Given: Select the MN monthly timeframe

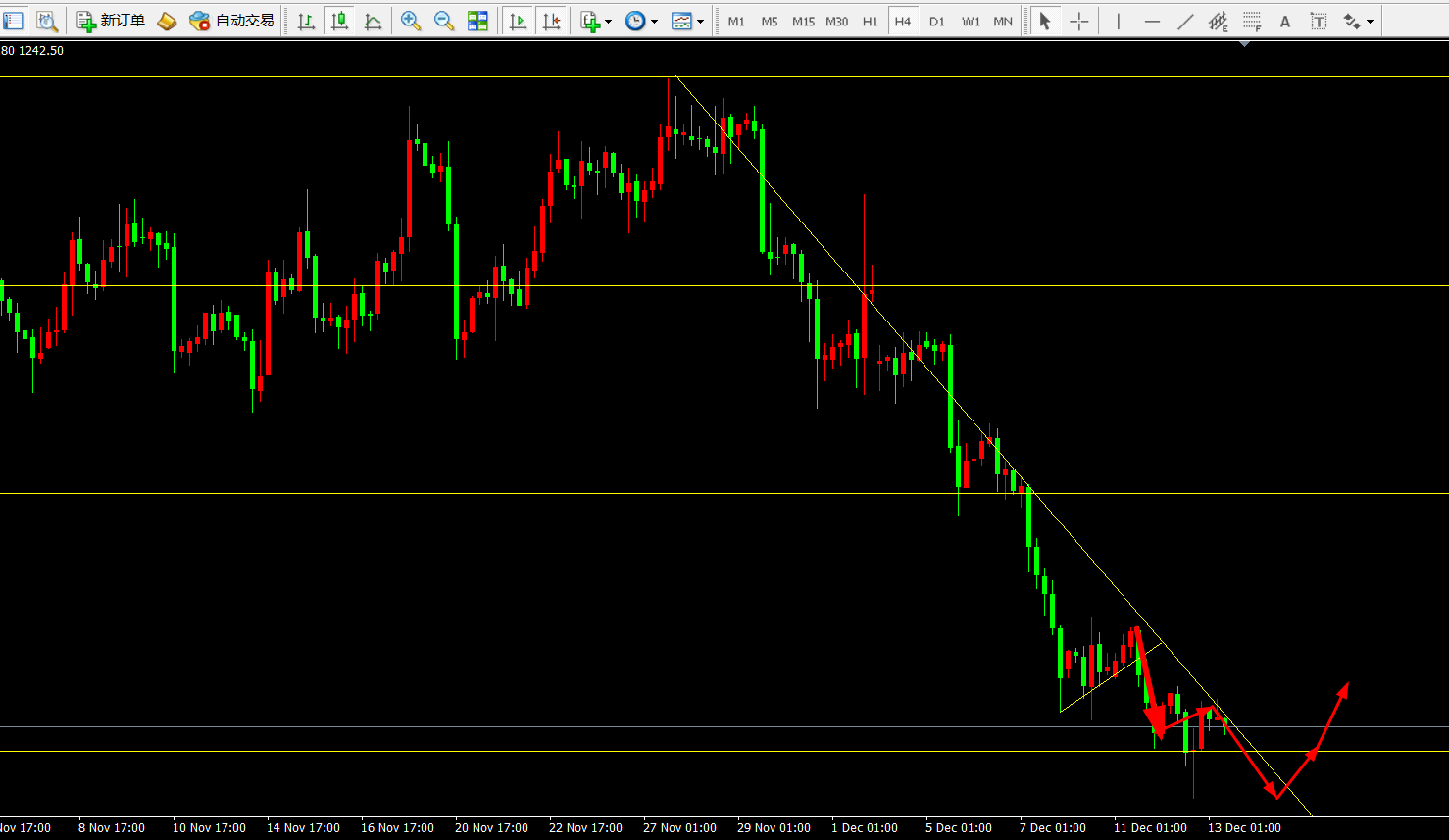Looking at the screenshot, I should [x=1003, y=21].
